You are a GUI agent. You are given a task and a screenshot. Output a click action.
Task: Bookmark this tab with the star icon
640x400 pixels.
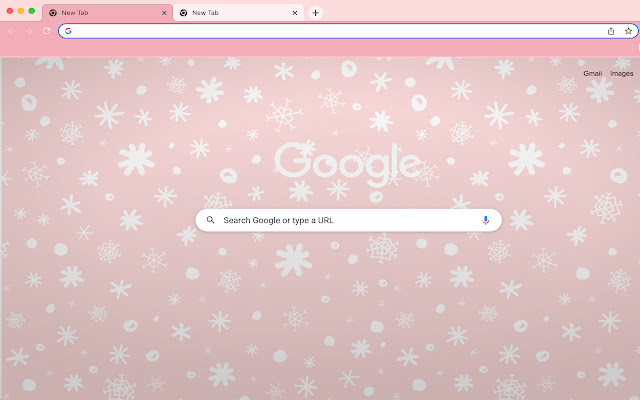628,31
